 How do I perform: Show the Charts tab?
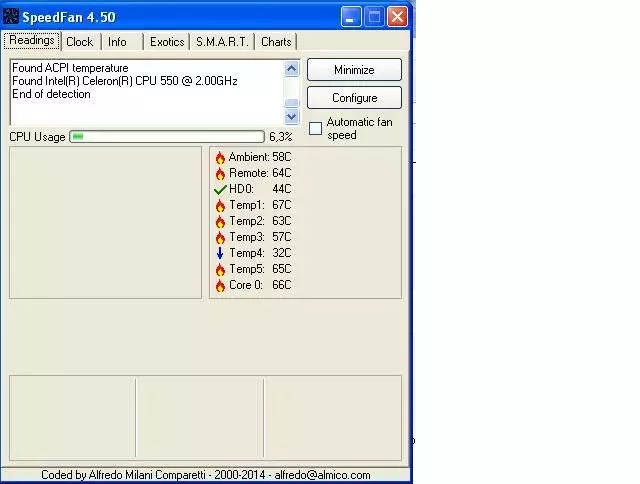coord(276,42)
